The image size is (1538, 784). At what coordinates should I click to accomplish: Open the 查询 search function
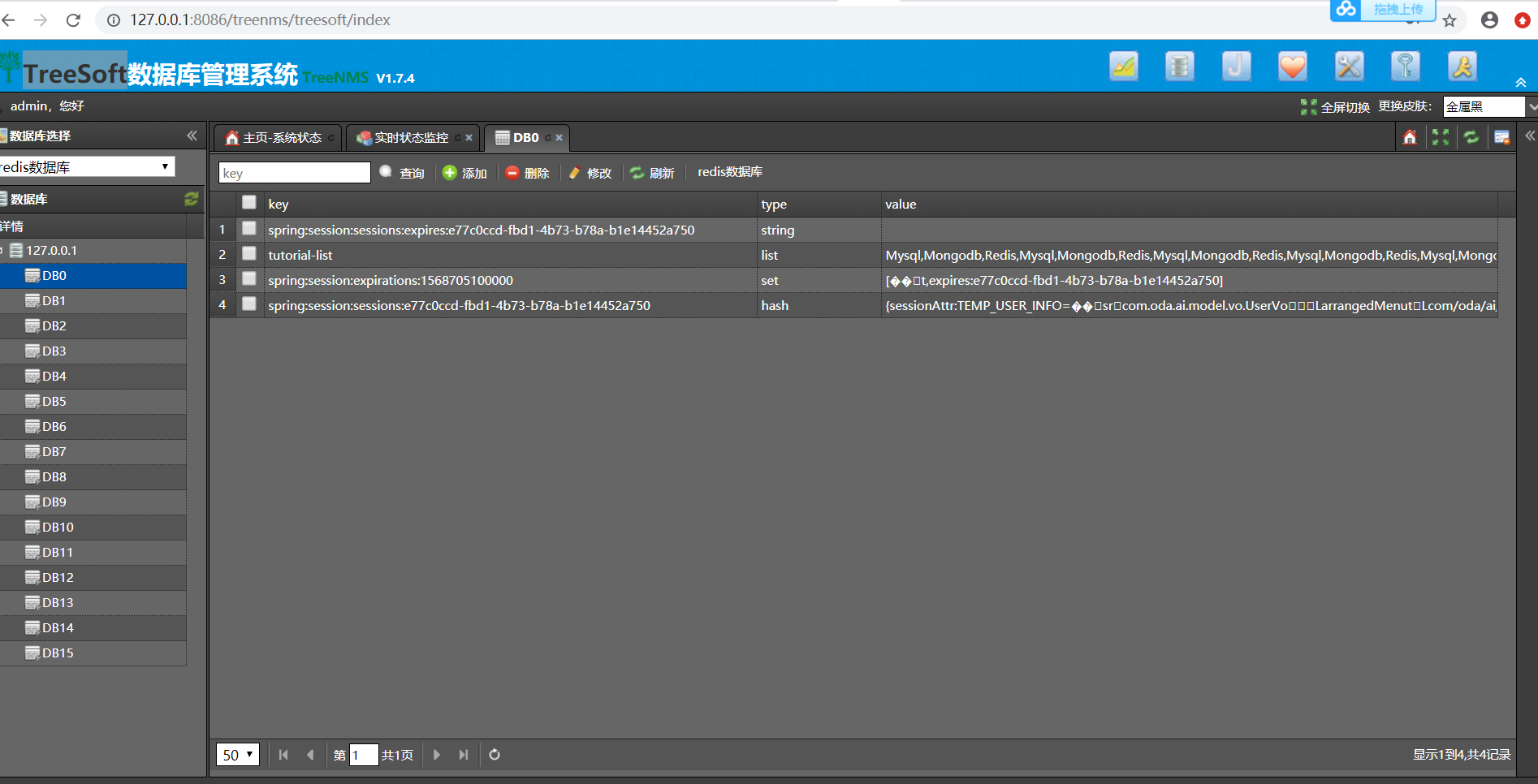[x=403, y=172]
